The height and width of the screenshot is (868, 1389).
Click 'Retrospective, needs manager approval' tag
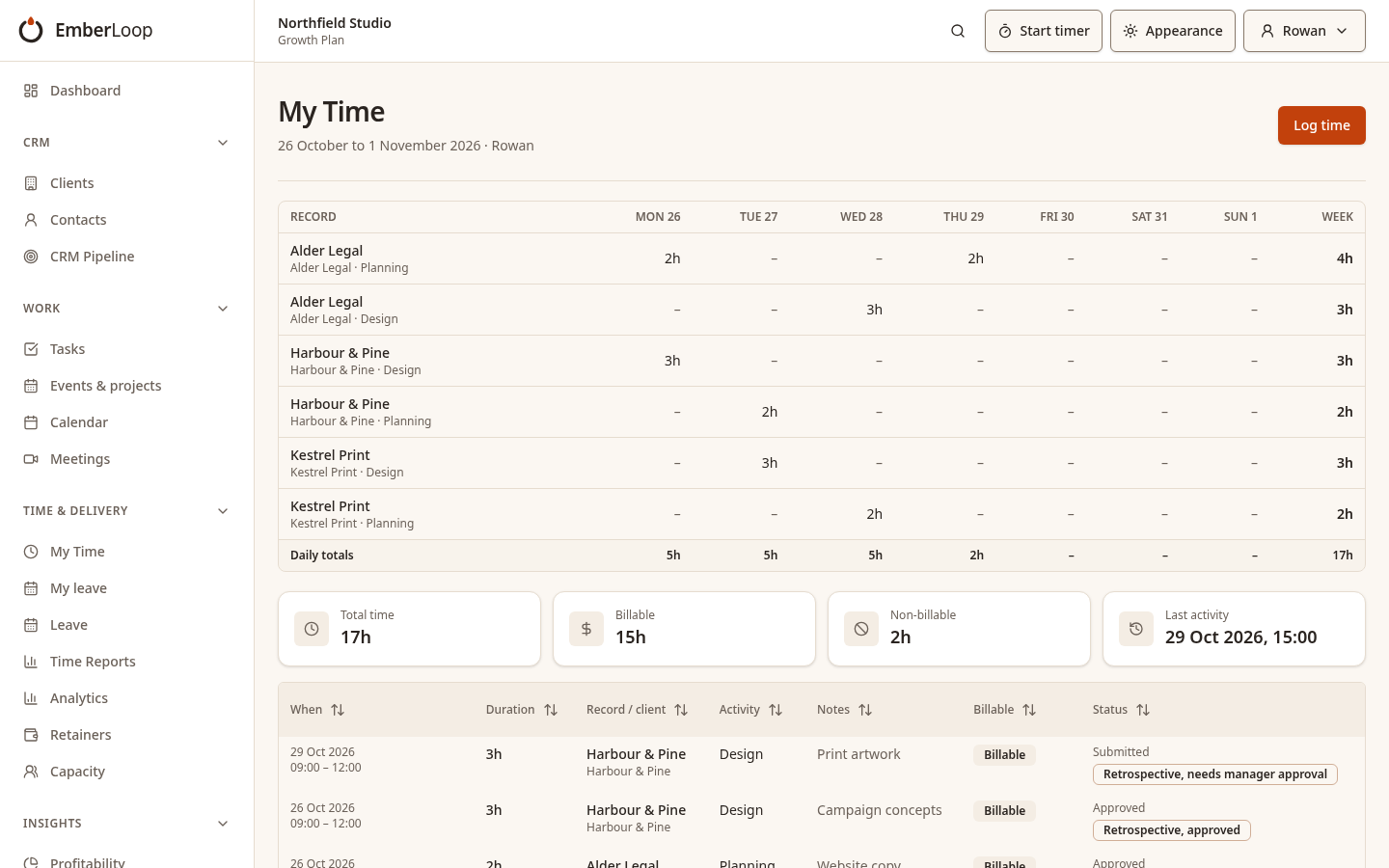pos(1215,774)
